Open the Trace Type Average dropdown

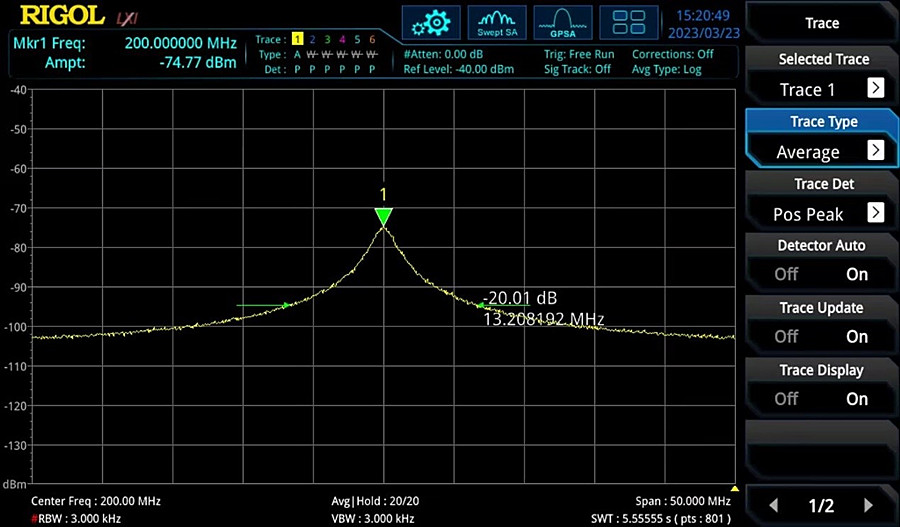[875, 151]
